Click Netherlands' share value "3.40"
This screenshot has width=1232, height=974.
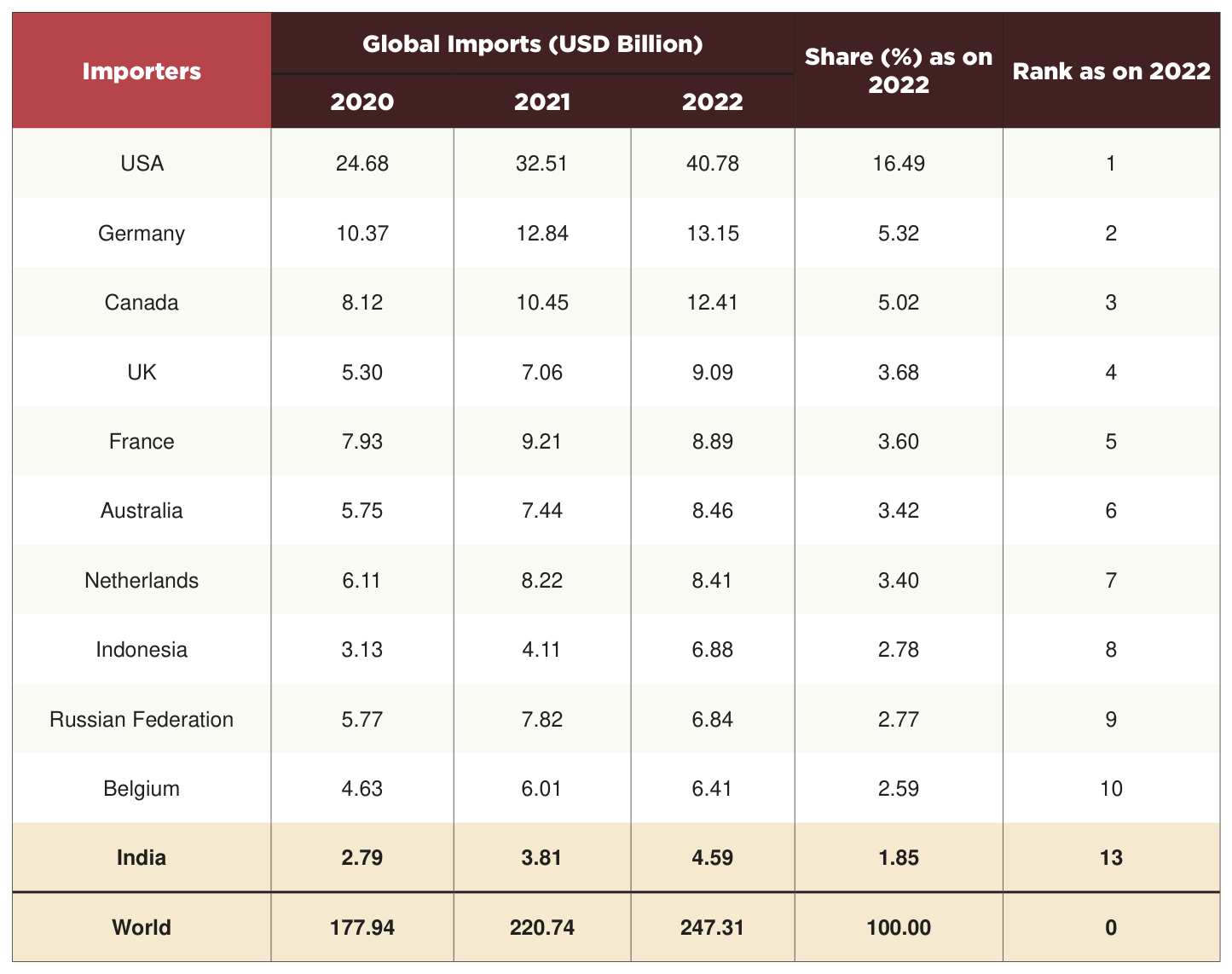(x=899, y=580)
